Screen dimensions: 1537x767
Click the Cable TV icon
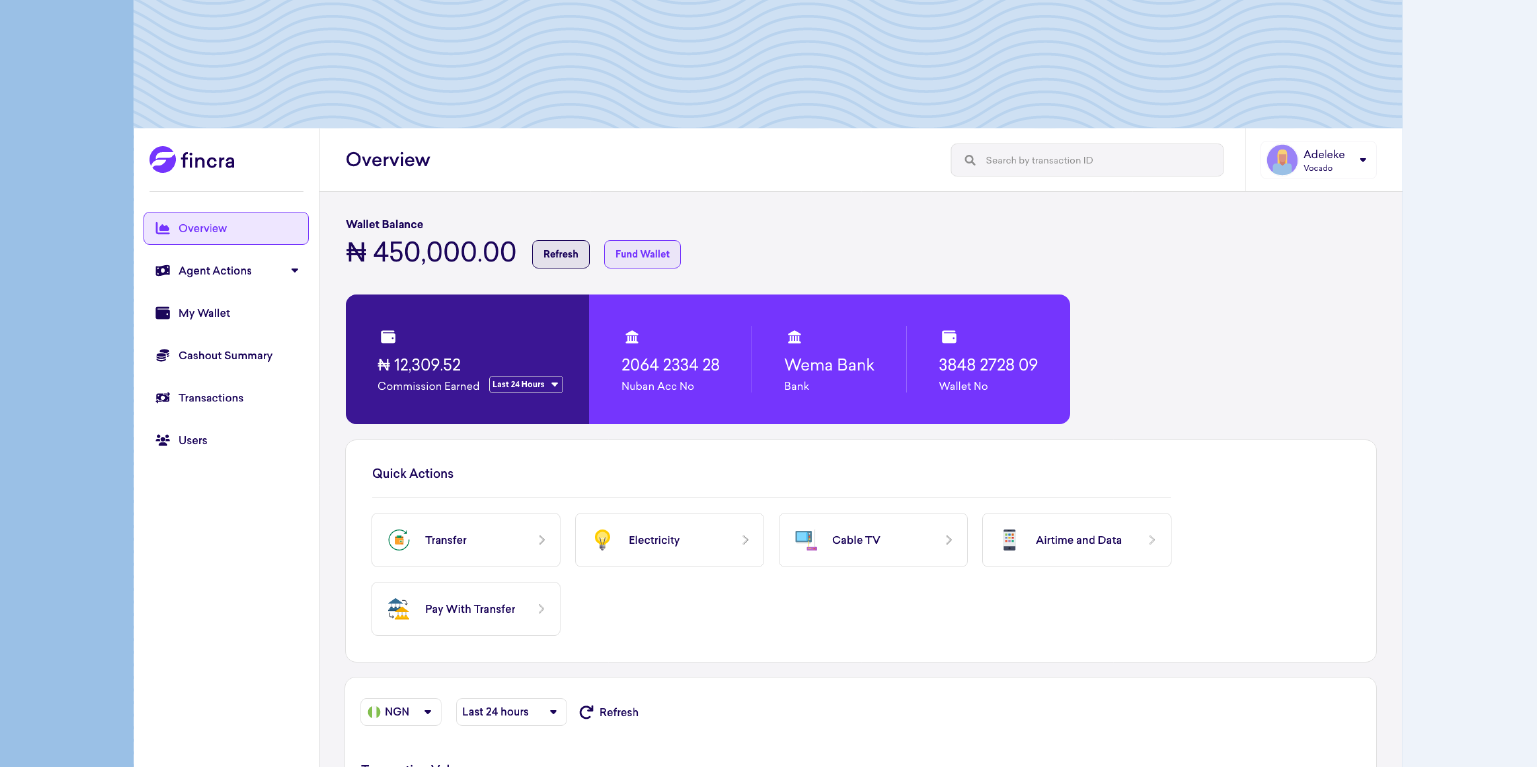point(806,540)
